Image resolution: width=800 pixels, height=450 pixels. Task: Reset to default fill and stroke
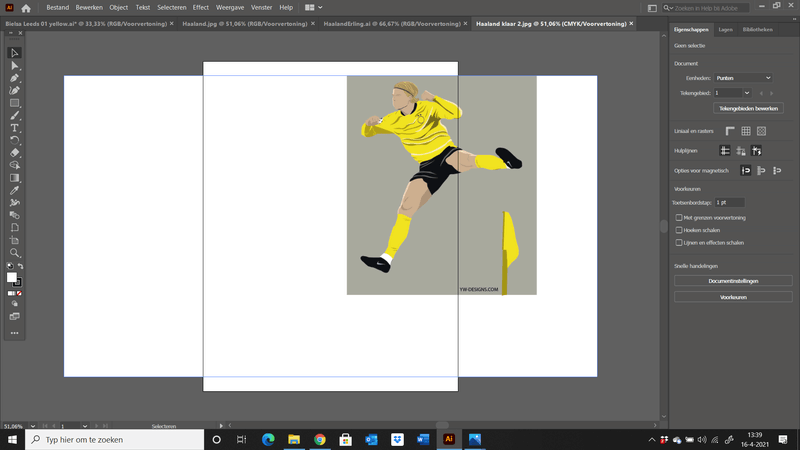(10, 266)
